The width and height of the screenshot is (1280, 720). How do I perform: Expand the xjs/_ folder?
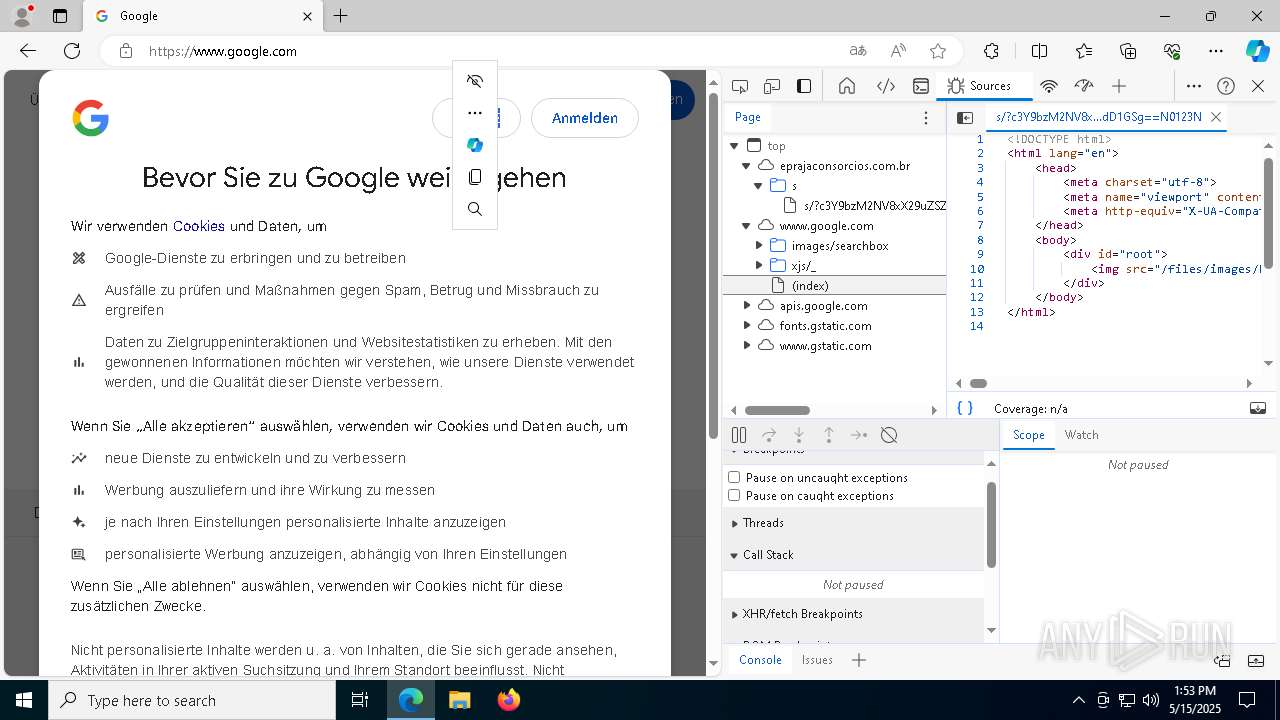758,266
